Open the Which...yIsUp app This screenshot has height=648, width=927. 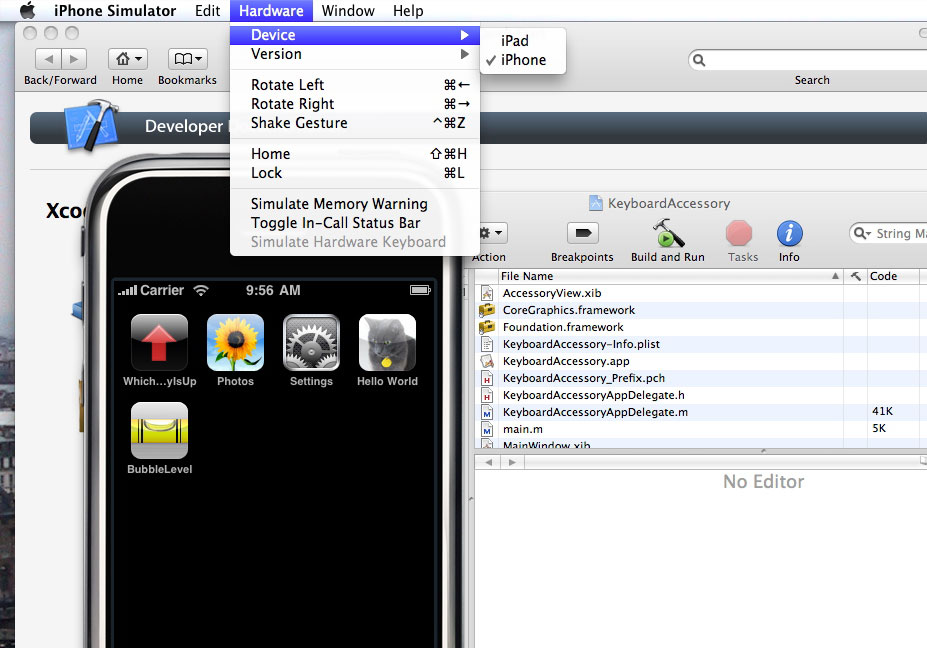(159, 342)
